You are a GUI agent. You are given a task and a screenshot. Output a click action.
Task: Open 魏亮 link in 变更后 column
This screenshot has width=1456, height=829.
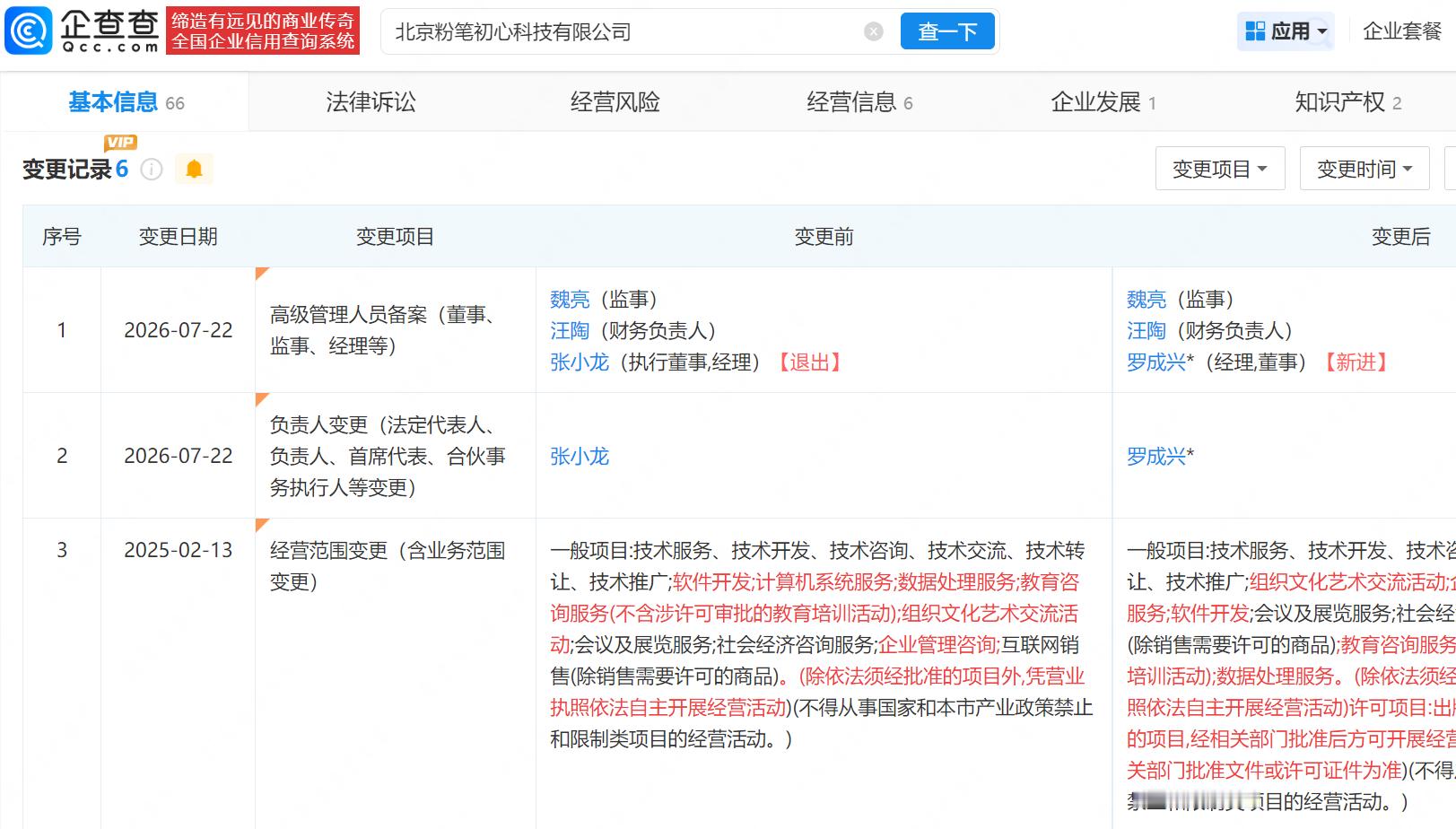(x=1146, y=300)
